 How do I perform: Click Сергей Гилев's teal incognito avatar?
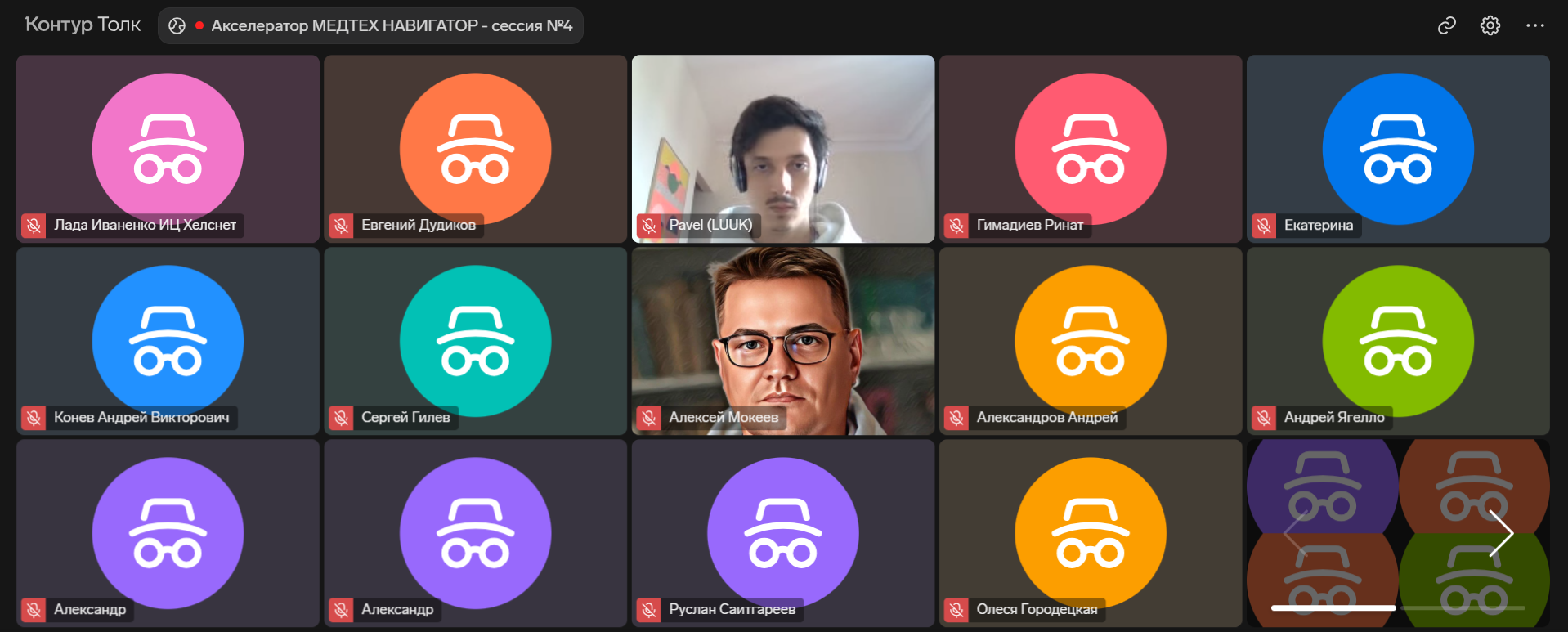click(x=475, y=339)
